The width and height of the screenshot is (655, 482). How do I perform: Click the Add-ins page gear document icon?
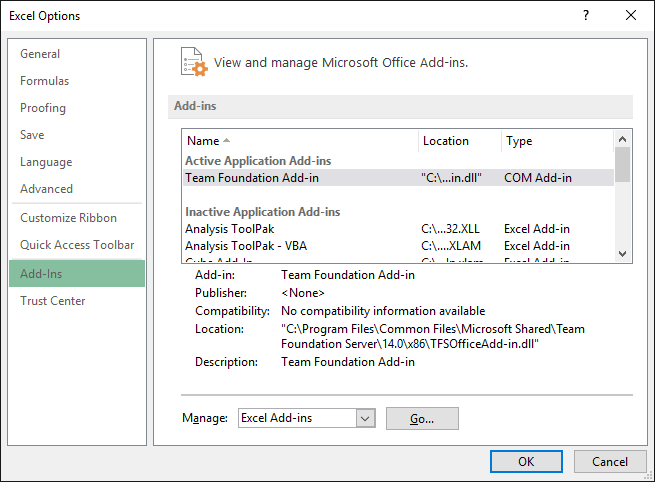click(194, 62)
